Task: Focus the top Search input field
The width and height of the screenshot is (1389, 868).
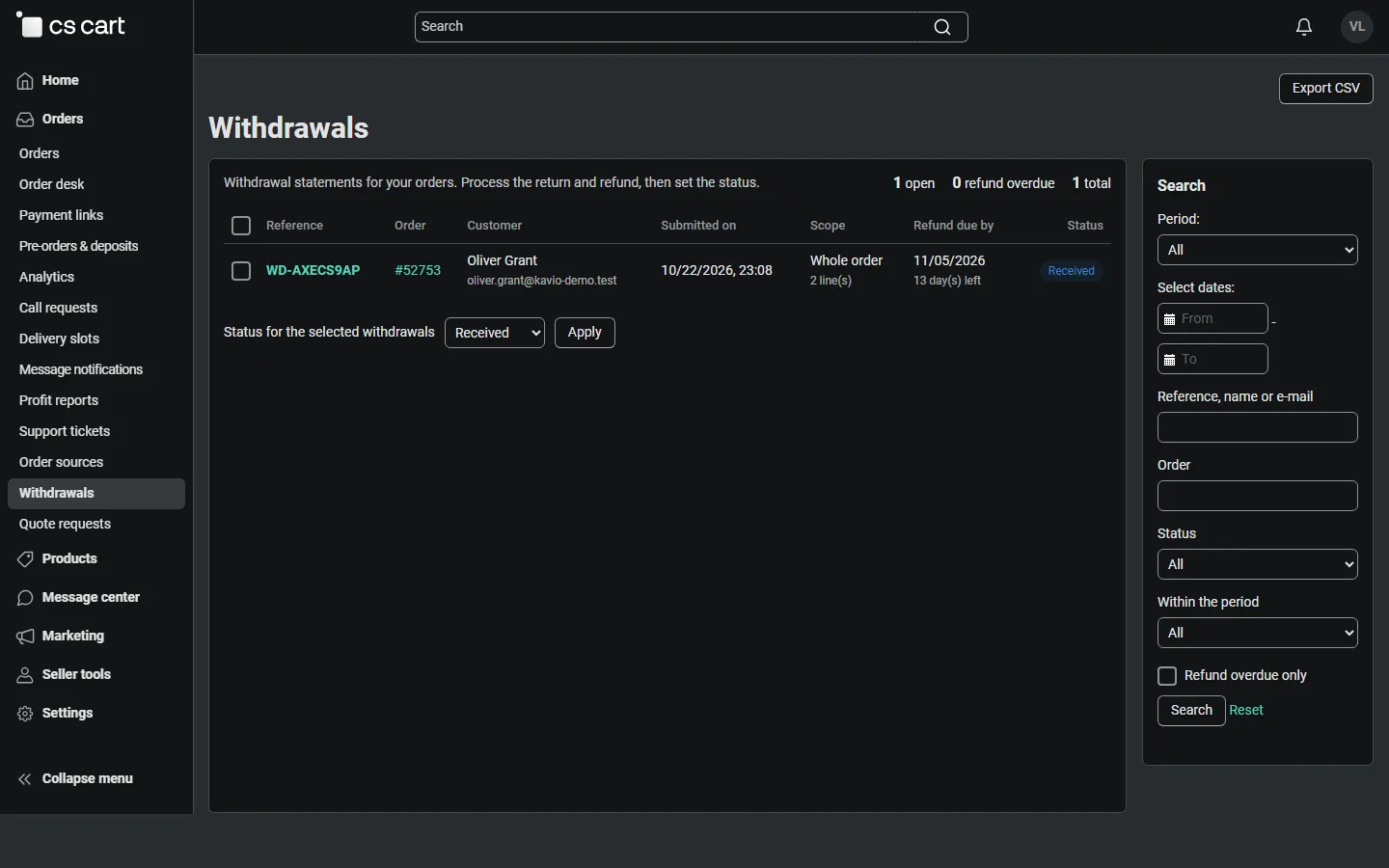Action: (692, 27)
